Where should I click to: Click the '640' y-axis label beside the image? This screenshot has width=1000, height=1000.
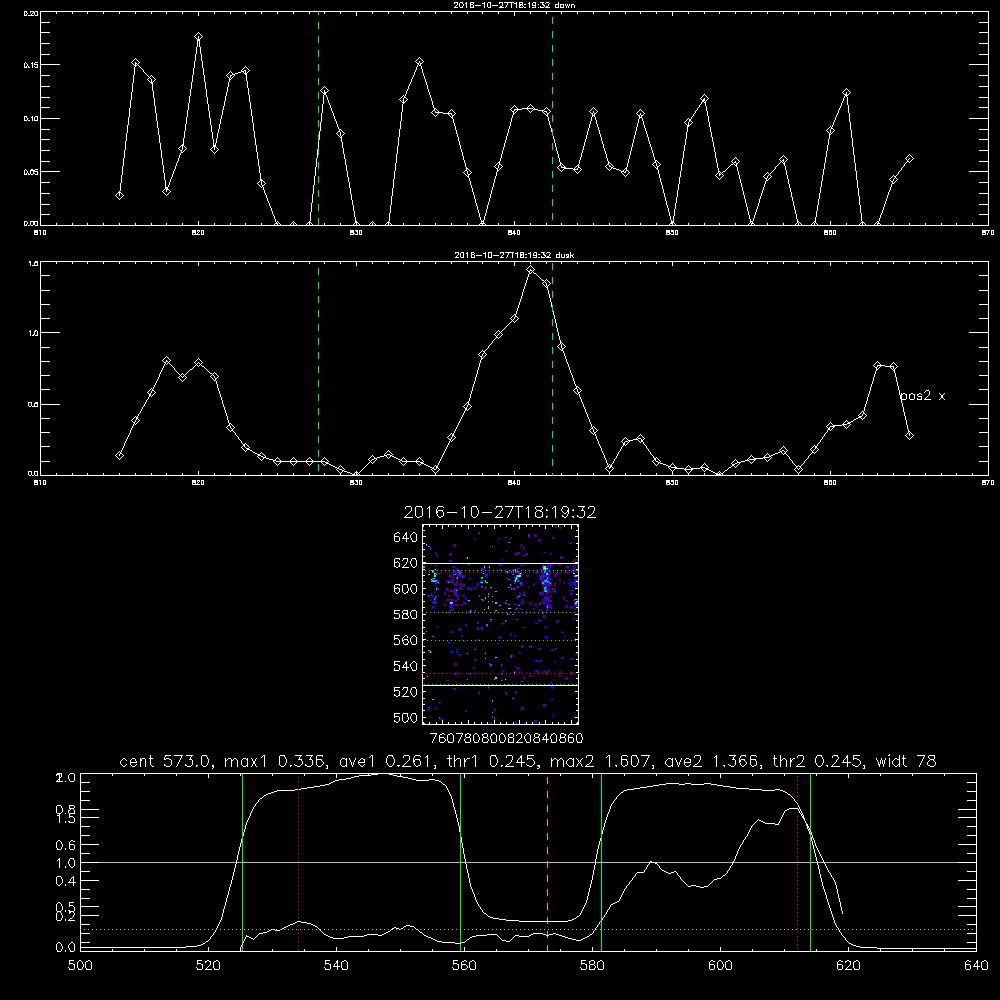click(406, 538)
